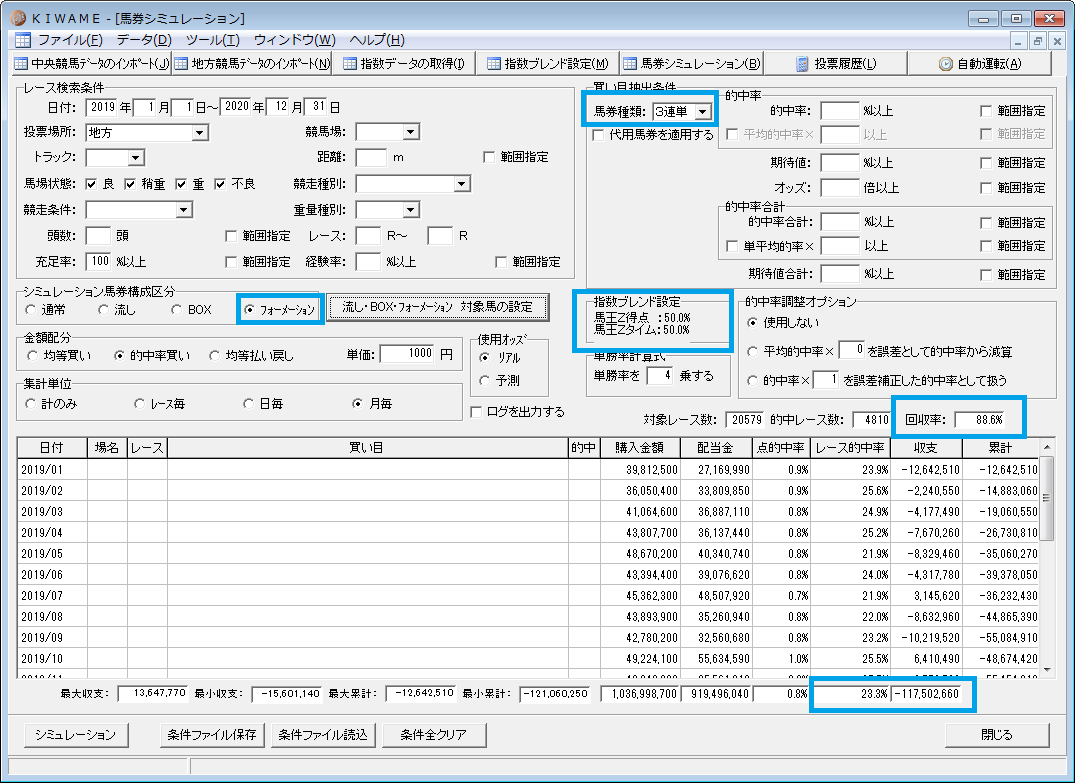Viewport: 1075px width, 783px height.
Task: Open 投票履歴 toolbar item
Action: click(836, 64)
